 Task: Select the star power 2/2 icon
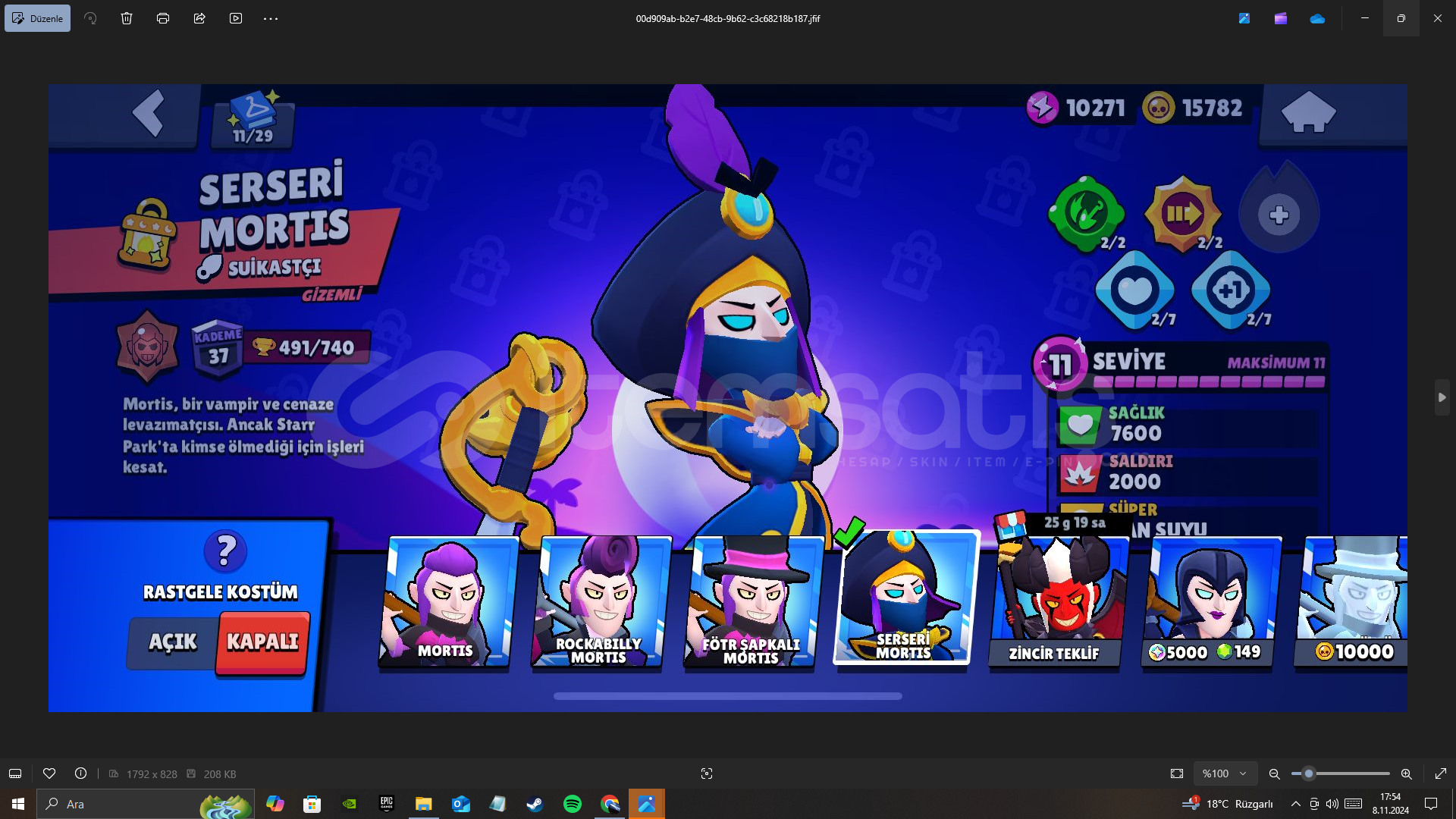[x=1183, y=214]
